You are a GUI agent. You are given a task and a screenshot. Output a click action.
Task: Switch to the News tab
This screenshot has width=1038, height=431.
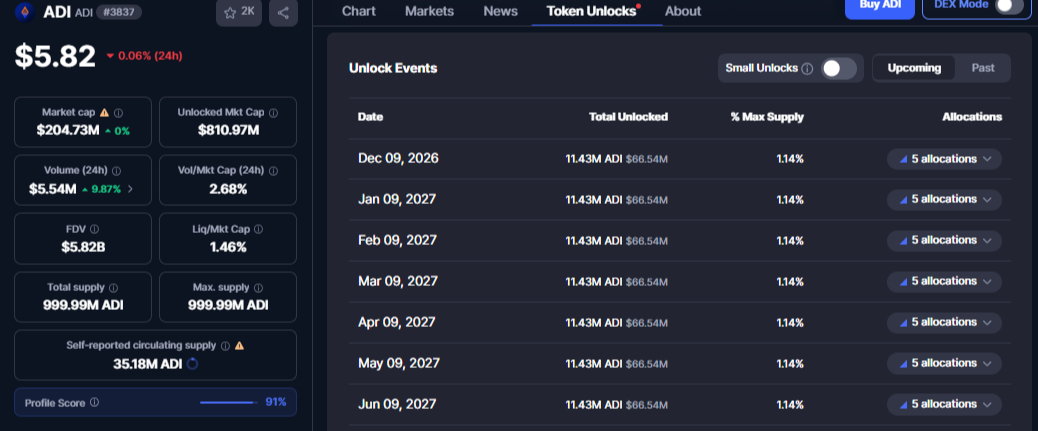coord(500,11)
